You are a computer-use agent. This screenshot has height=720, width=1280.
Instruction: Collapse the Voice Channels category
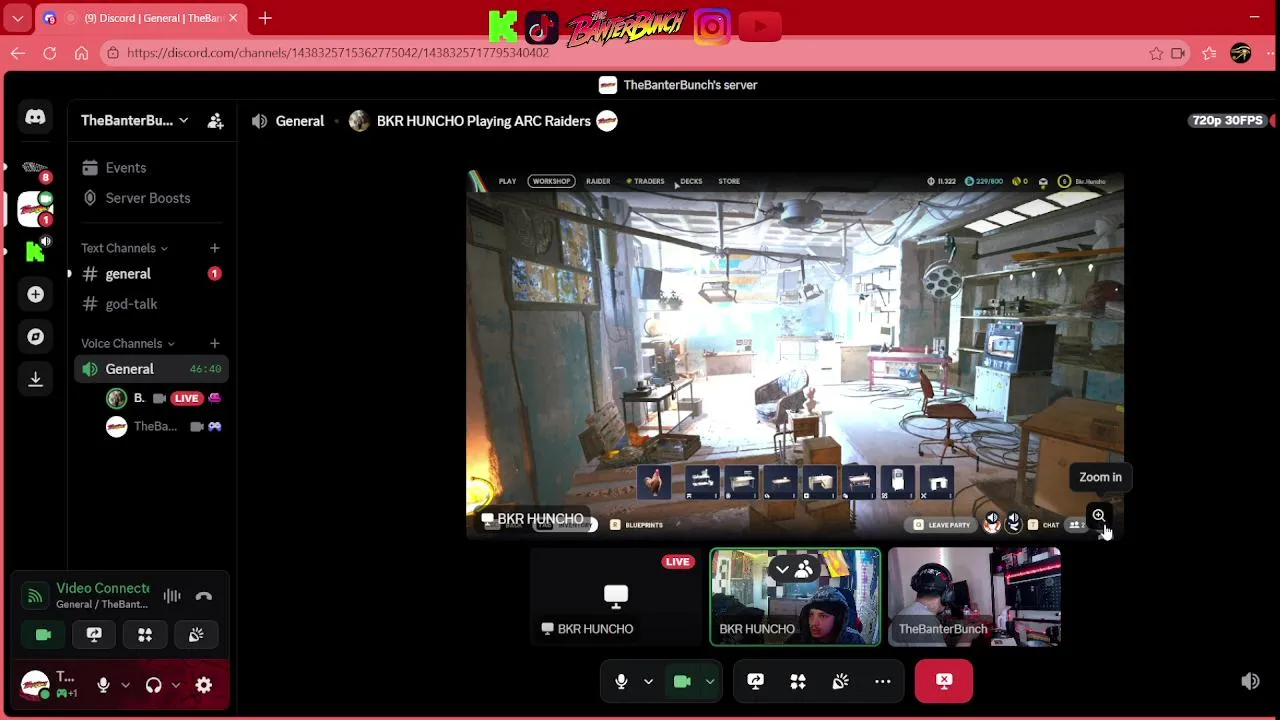127,343
